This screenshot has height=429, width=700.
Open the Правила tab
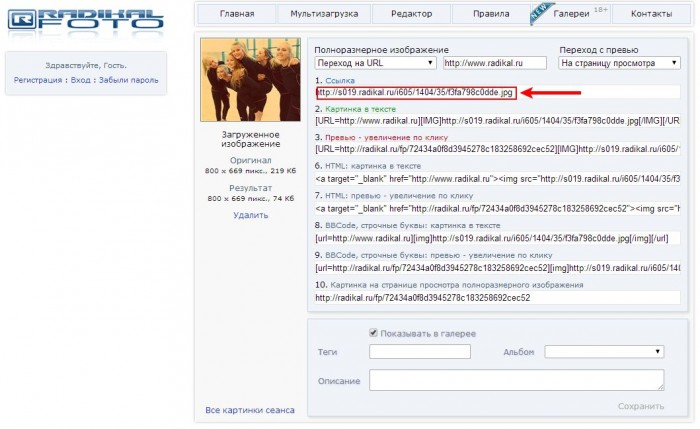pyautogui.click(x=491, y=14)
